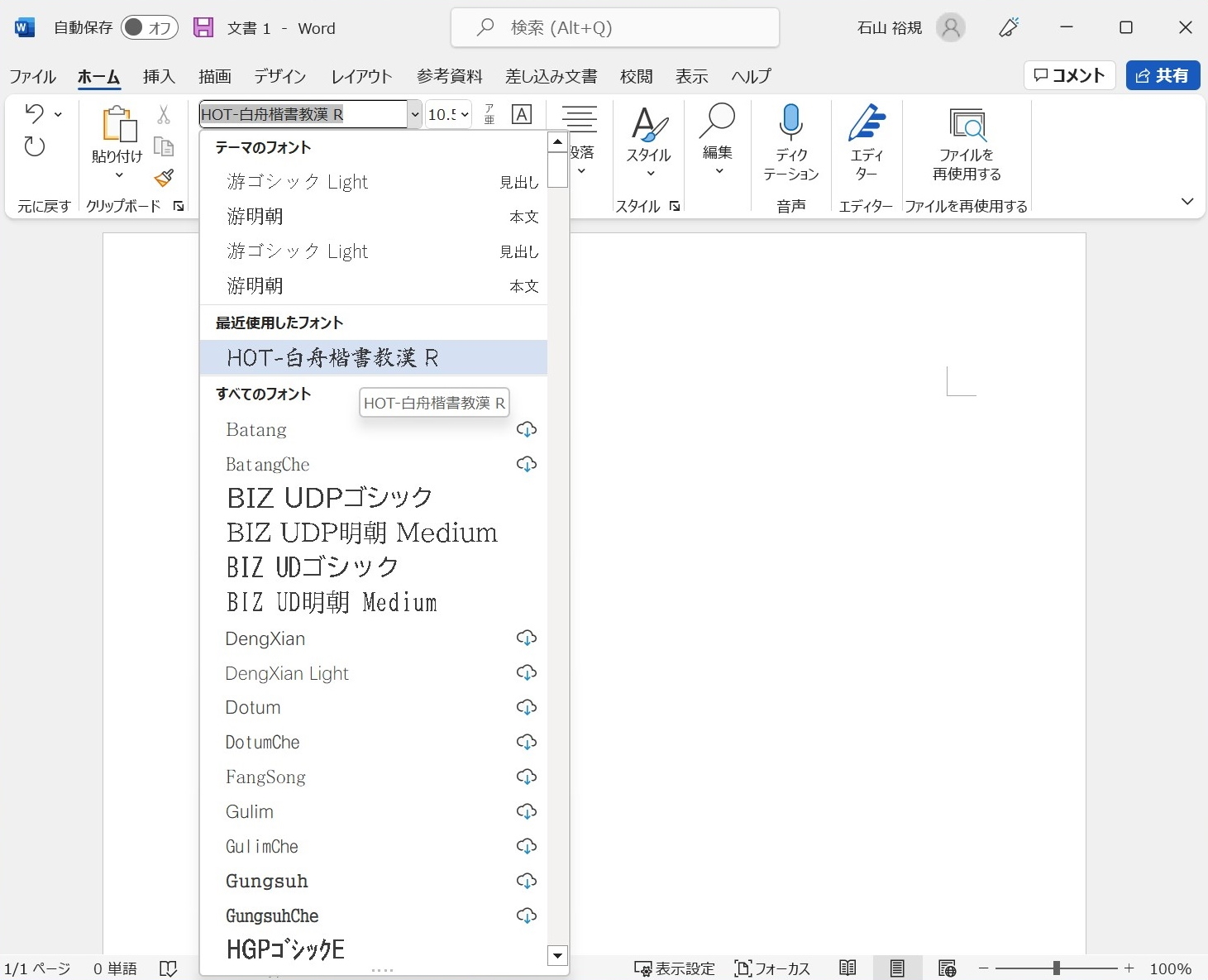Image resolution: width=1208 pixels, height=980 pixels.
Task: Toggle 自動保存 on
Action: tap(149, 26)
